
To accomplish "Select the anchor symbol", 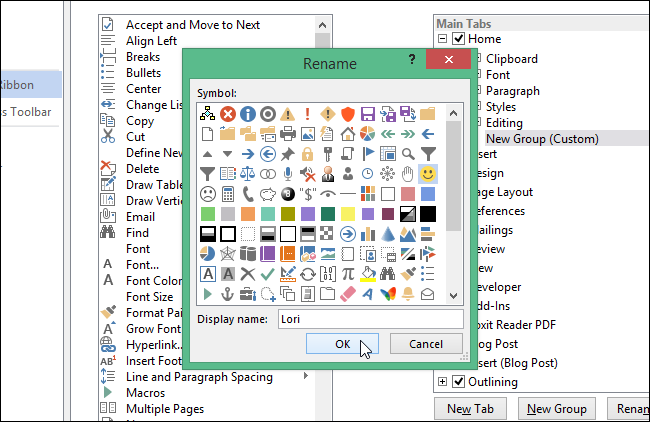I will [228, 294].
